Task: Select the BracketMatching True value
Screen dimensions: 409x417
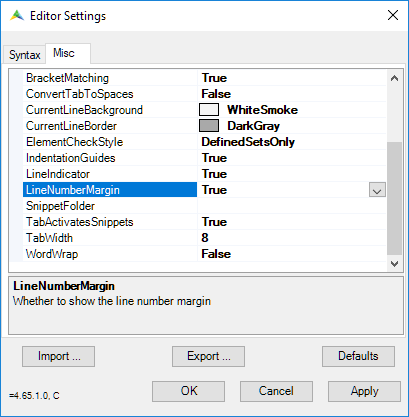Action: coord(292,78)
